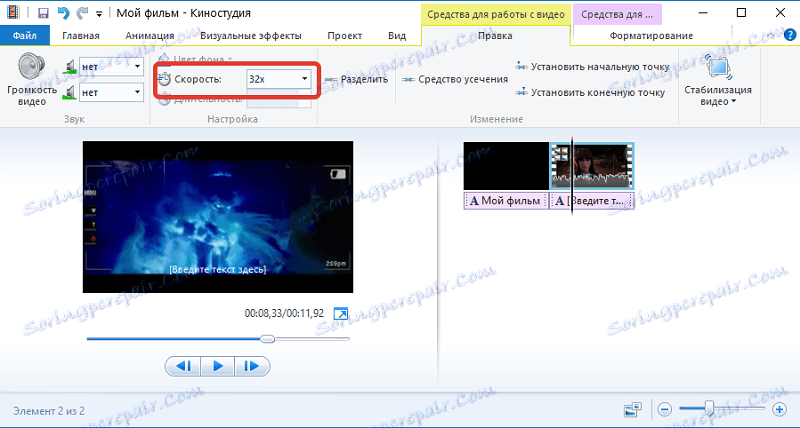The width and height of the screenshot is (800, 428).
Task: Play the video preview
Action: 218,366
